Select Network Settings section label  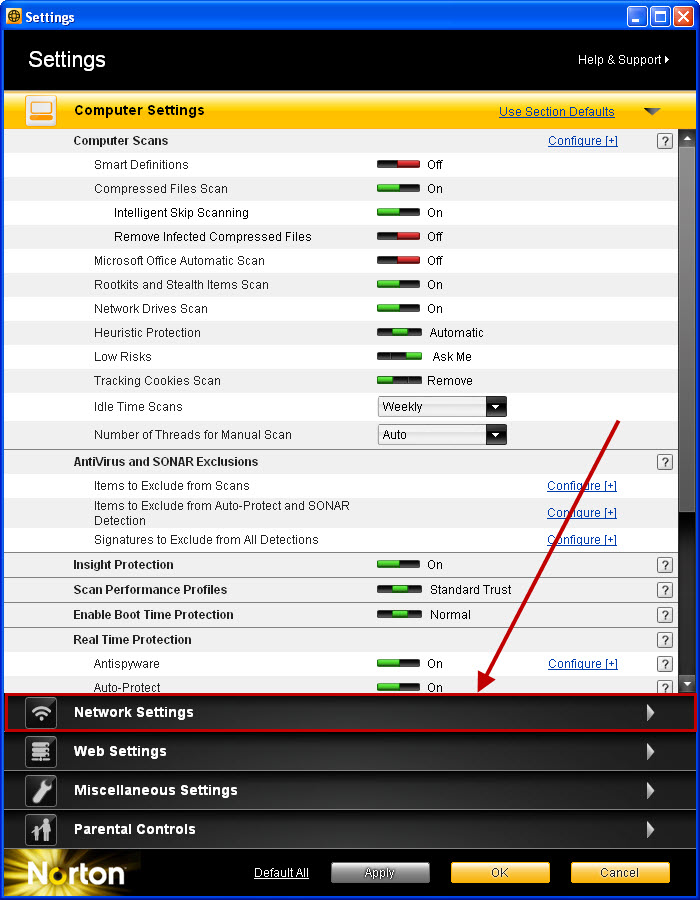134,712
